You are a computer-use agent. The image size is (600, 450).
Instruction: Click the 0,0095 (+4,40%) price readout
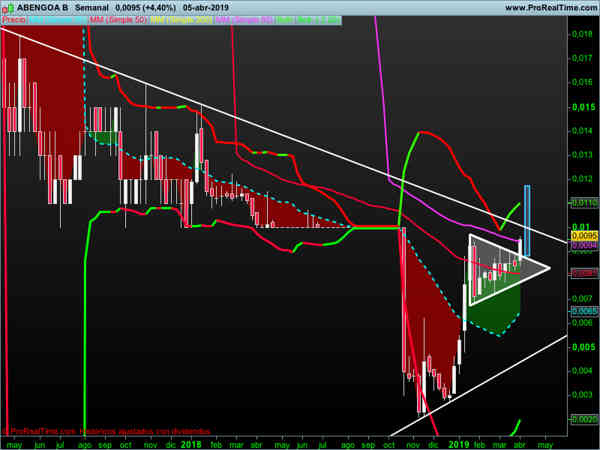[x=145, y=7]
